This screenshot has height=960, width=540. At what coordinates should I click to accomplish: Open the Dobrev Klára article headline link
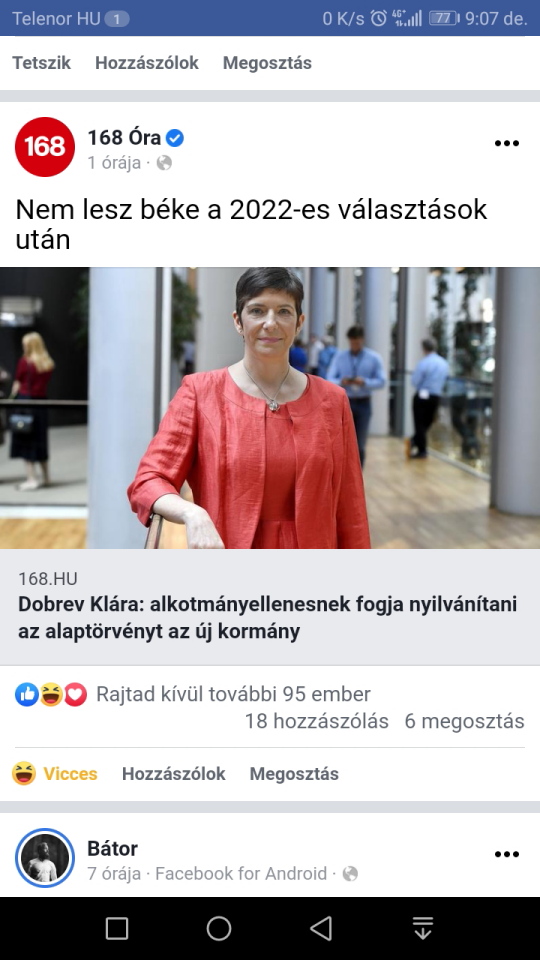pyautogui.click(x=268, y=618)
